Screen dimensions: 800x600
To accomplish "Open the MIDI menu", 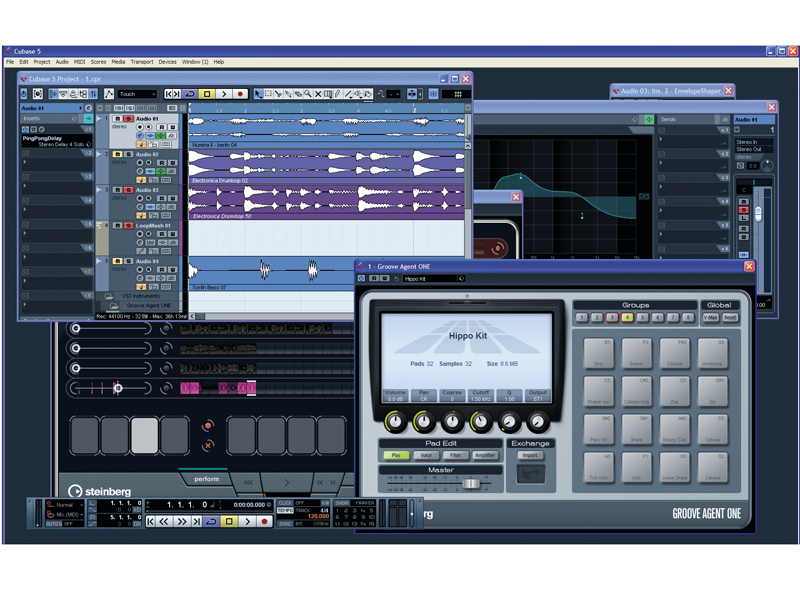I will click(x=80, y=62).
